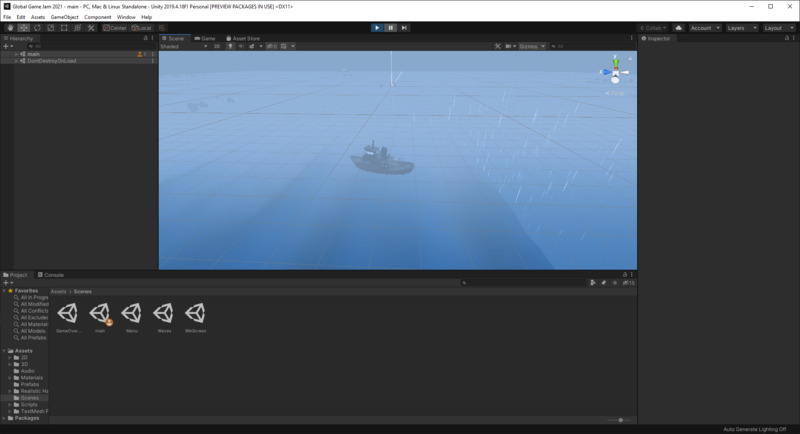Viewport: 800px width, 434px height.
Task: Switch to the Game tab
Action: [206, 38]
